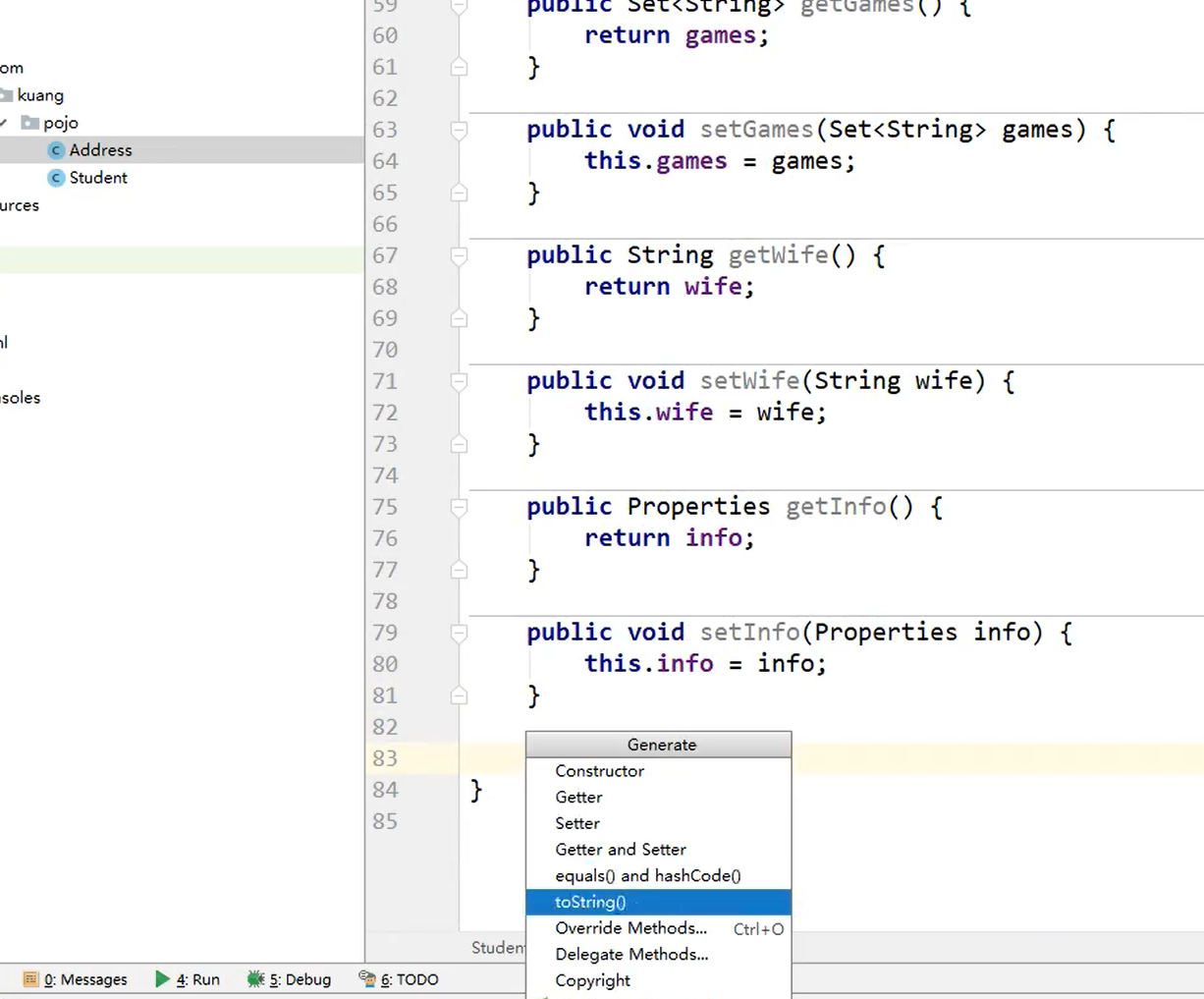This screenshot has height=999, width=1204.
Task: Click the getWife method name
Action: [778, 255]
